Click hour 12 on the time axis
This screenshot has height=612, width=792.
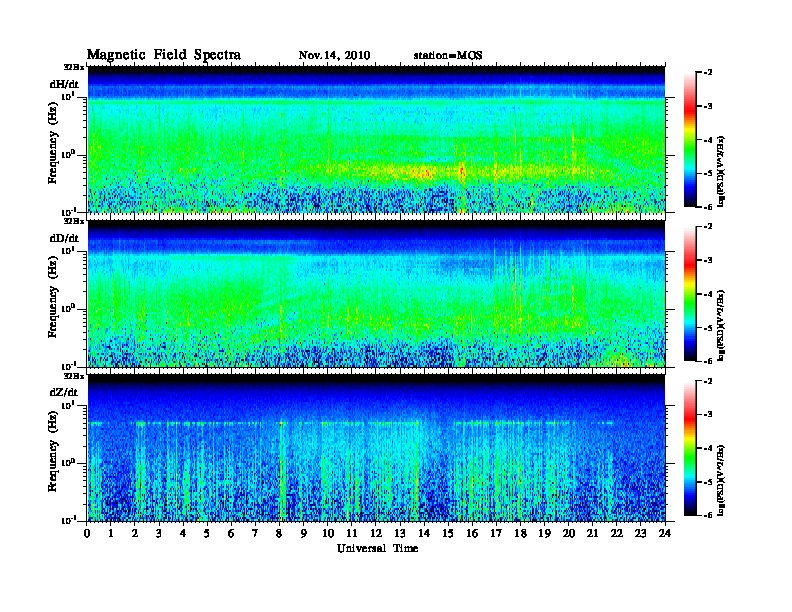click(376, 534)
